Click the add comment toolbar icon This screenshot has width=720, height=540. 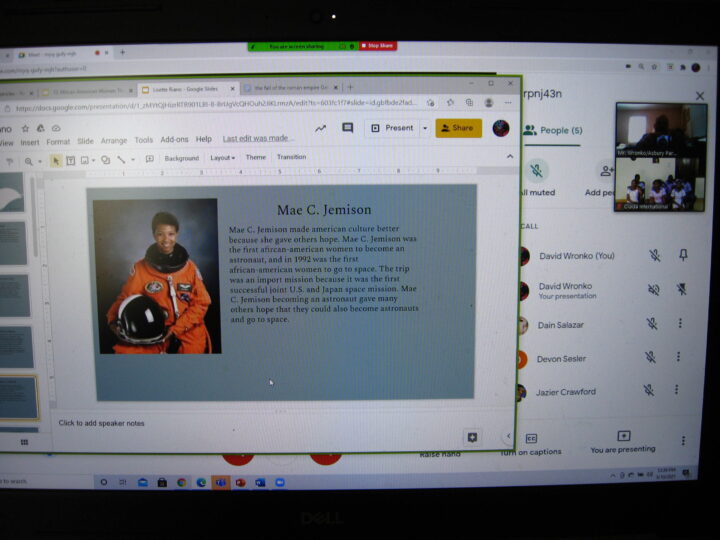[x=149, y=159]
